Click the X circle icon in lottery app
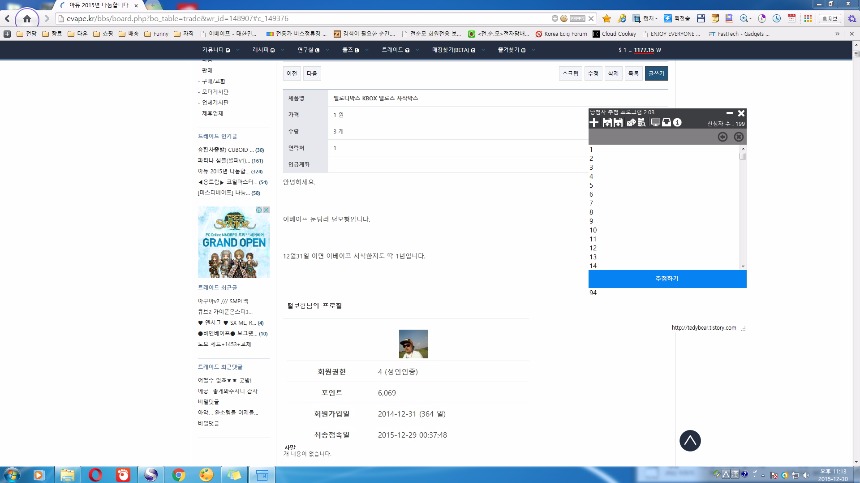This screenshot has width=860, height=483. pyautogui.click(x=739, y=137)
